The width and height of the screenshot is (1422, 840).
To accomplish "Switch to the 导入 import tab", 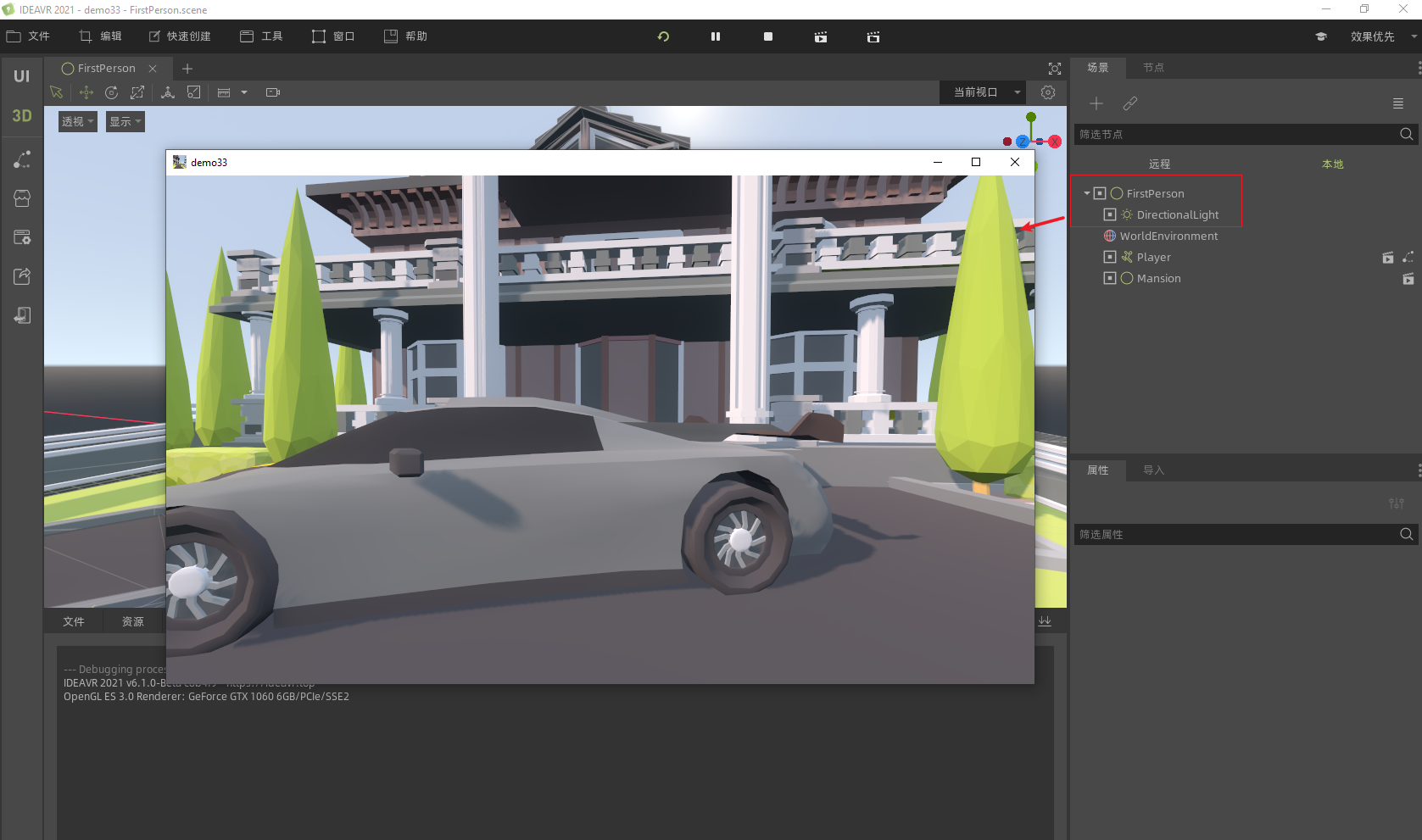I will 1154,470.
